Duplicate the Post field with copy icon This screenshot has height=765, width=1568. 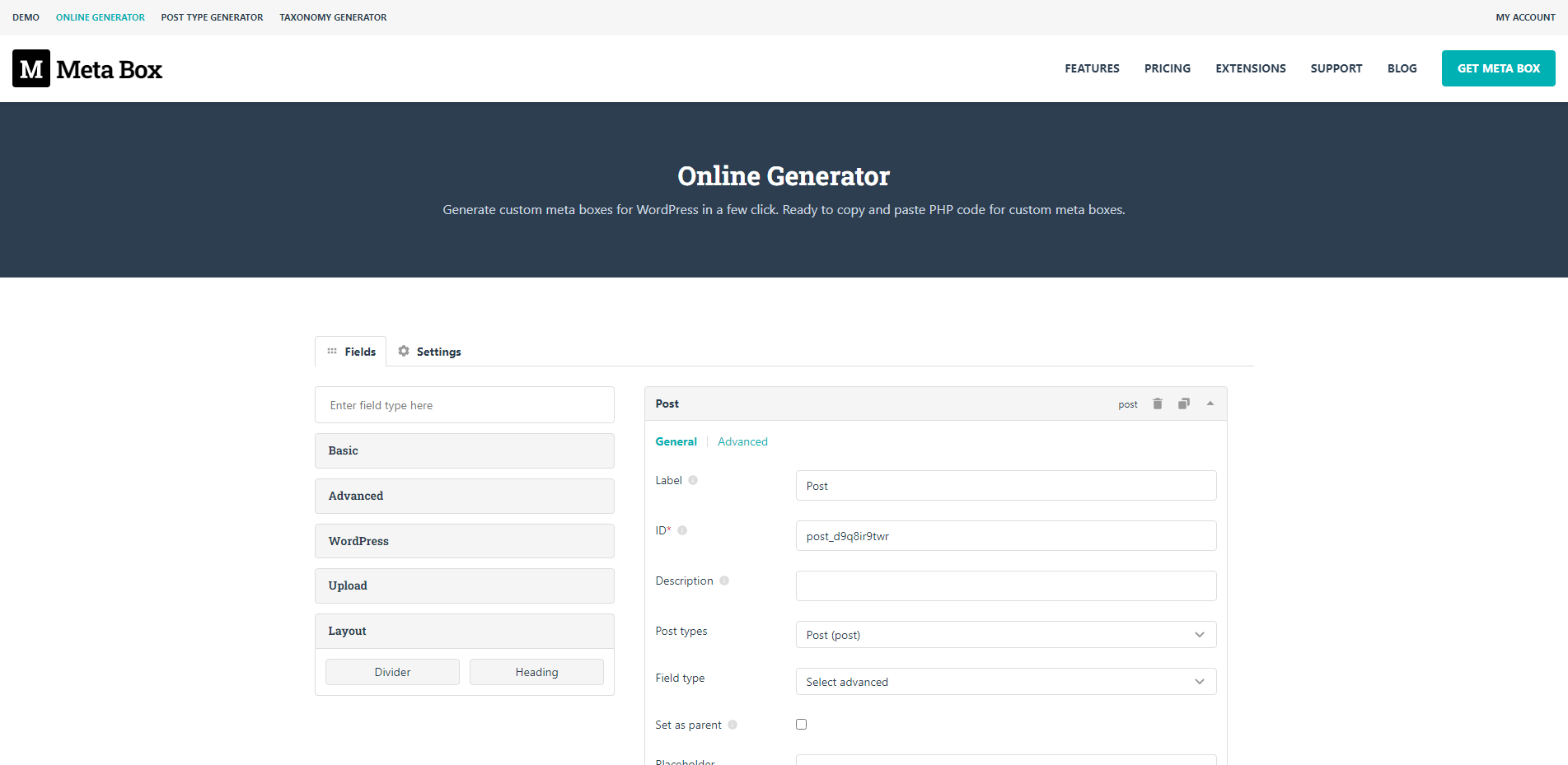pyautogui.click(x=1184, y=403)
